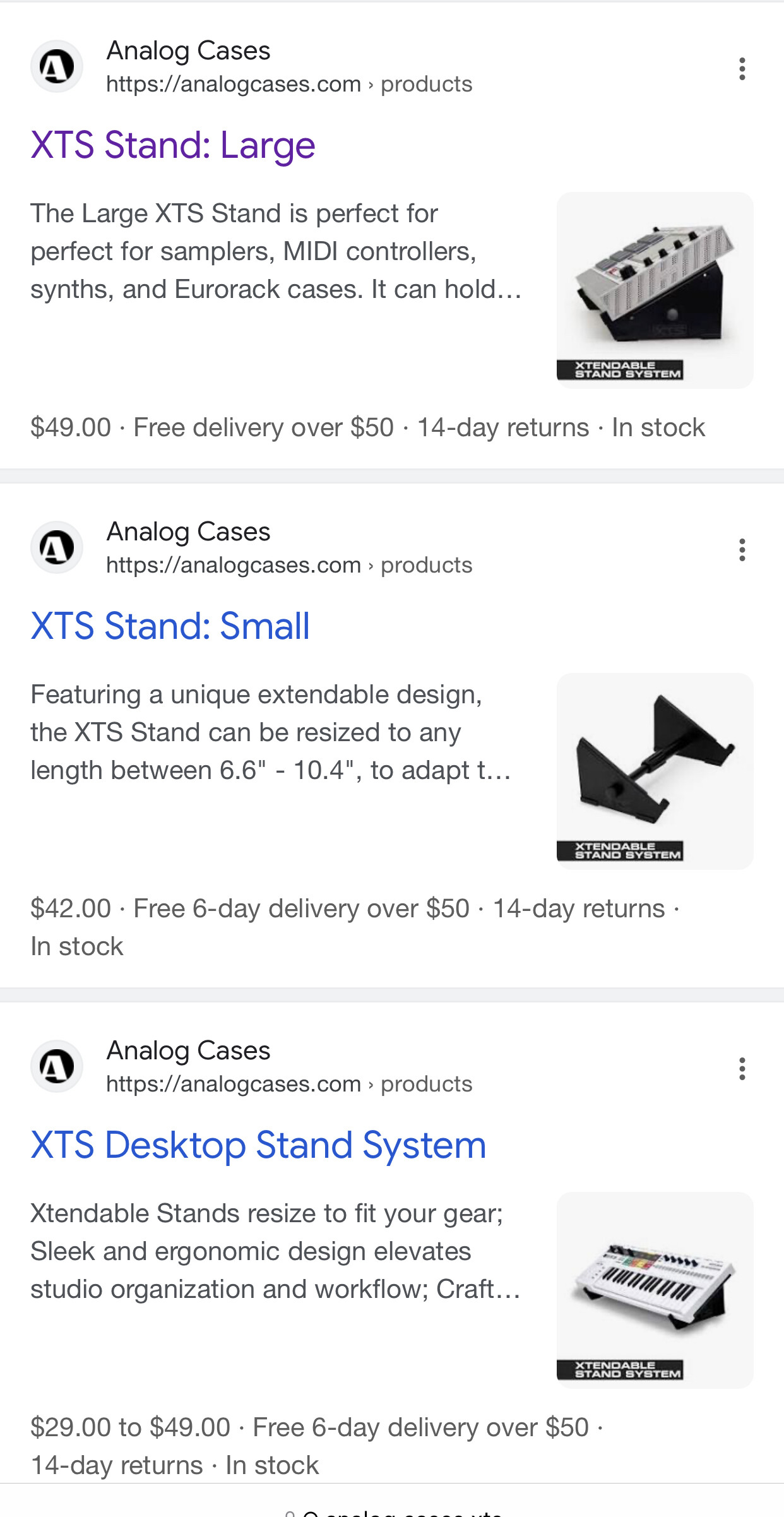Click the Analog Cases favicon above XTS Stand: Small
The image size is (784, 1517).
[x=57, y=547]
